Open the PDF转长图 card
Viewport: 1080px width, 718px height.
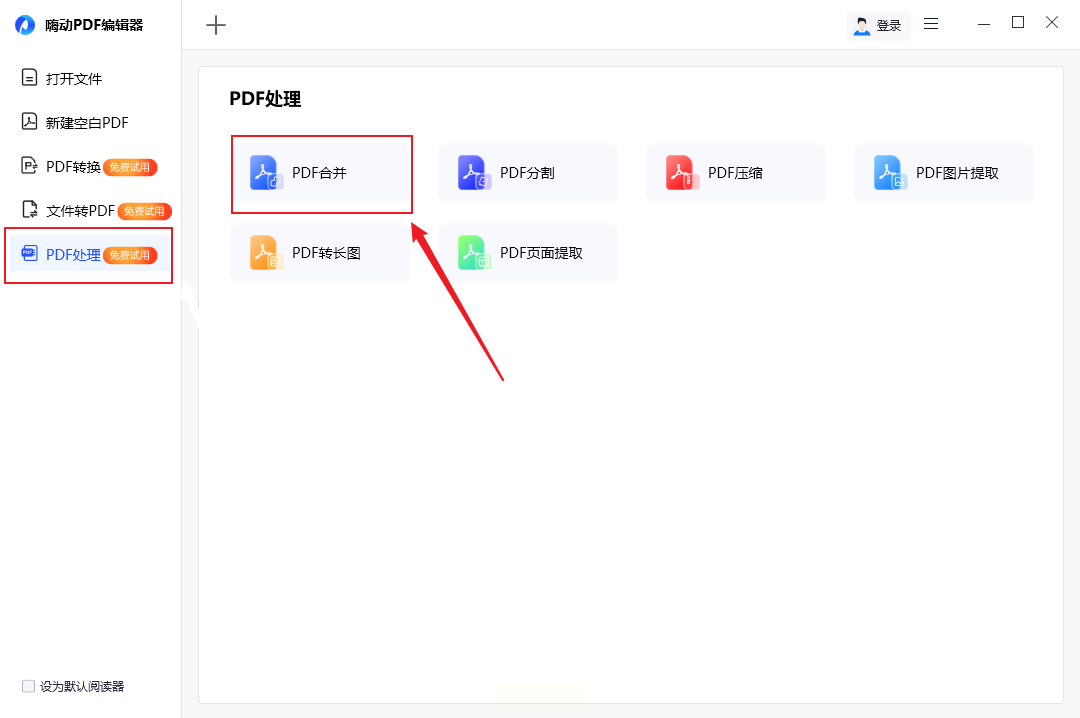(320, 253)
